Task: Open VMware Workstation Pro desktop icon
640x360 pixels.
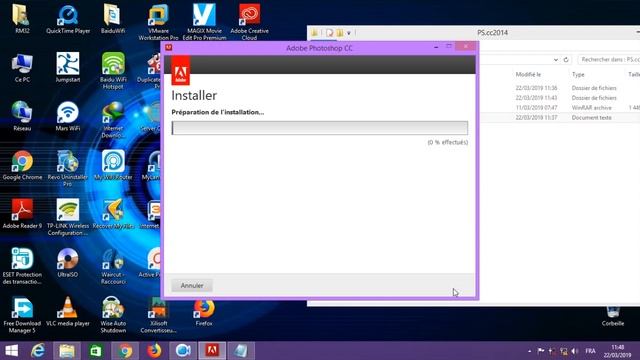Action: coord(158,22)
